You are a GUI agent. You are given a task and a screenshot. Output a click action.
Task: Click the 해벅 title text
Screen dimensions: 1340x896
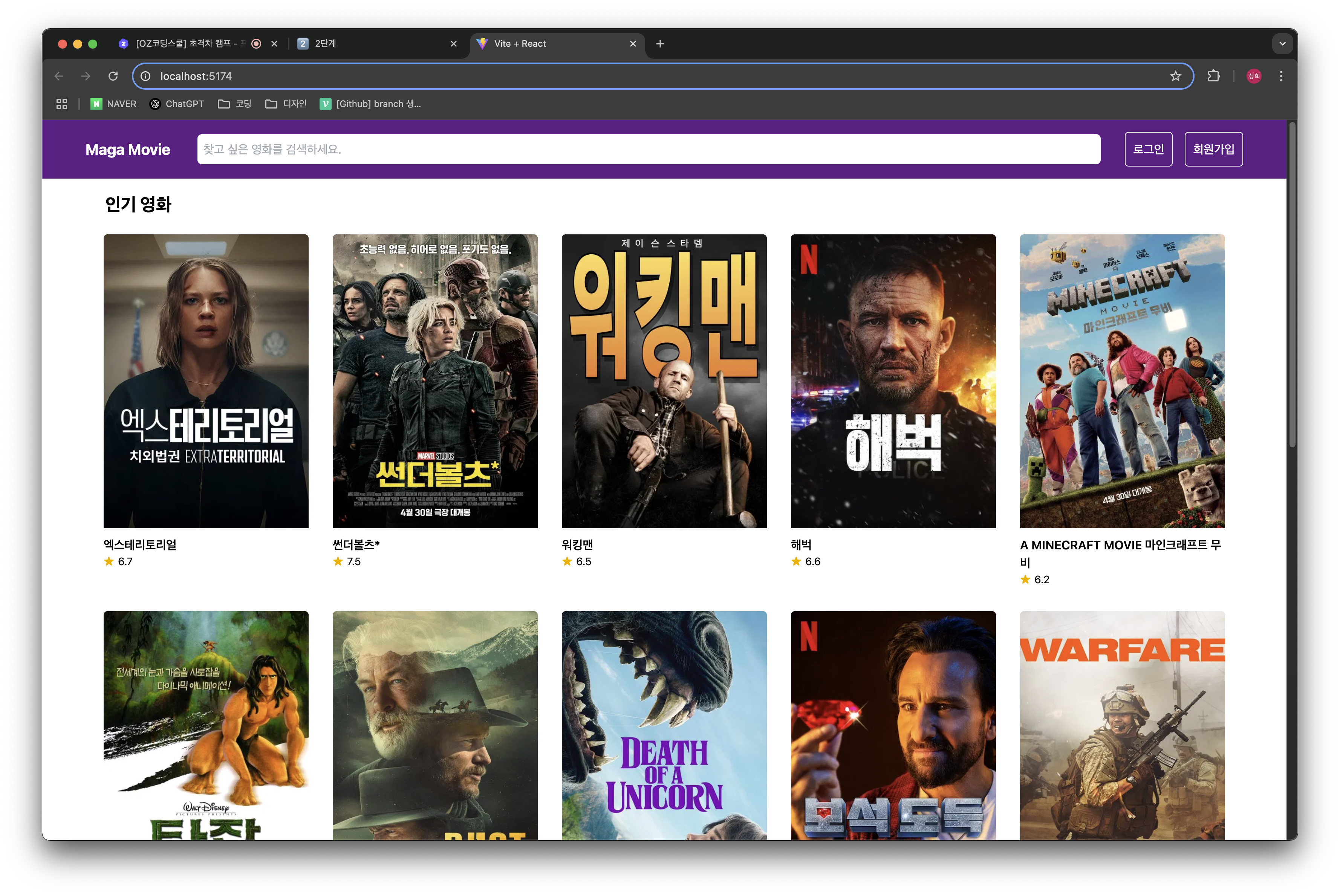pyautogui.click(x=801, y=544)
